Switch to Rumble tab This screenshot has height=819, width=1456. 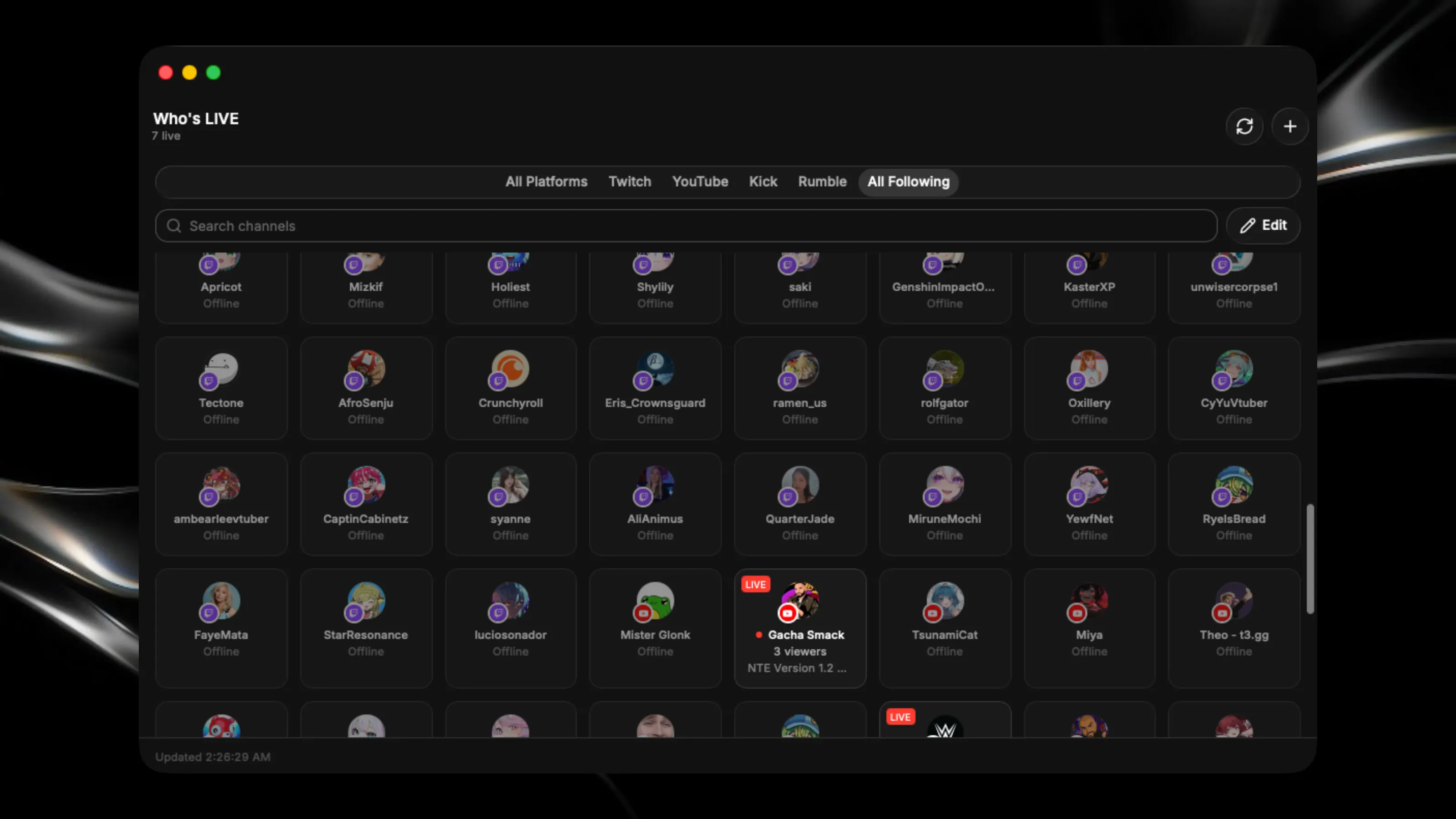(x=822, y=182)
